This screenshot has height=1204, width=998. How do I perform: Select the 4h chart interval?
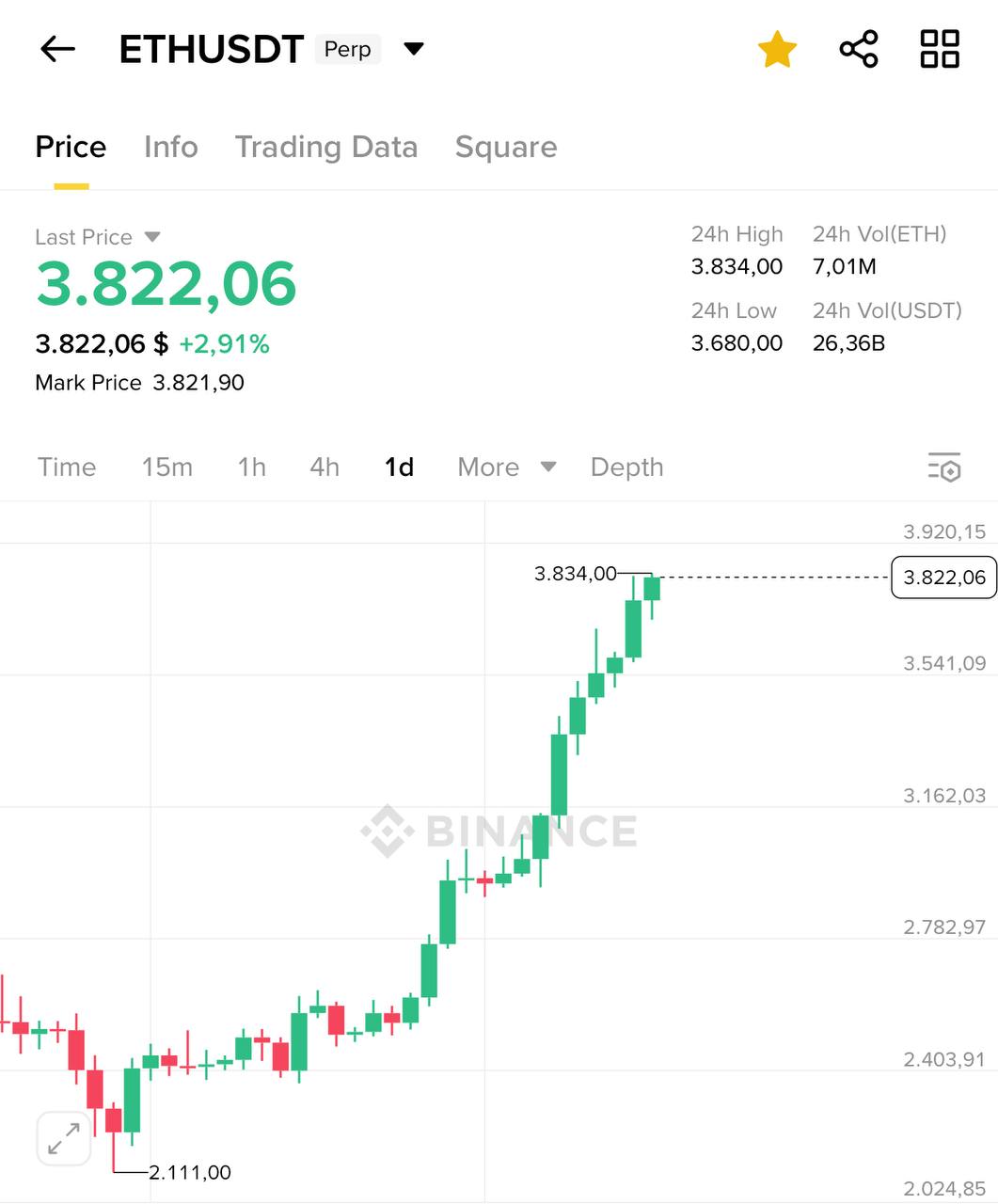325,467
